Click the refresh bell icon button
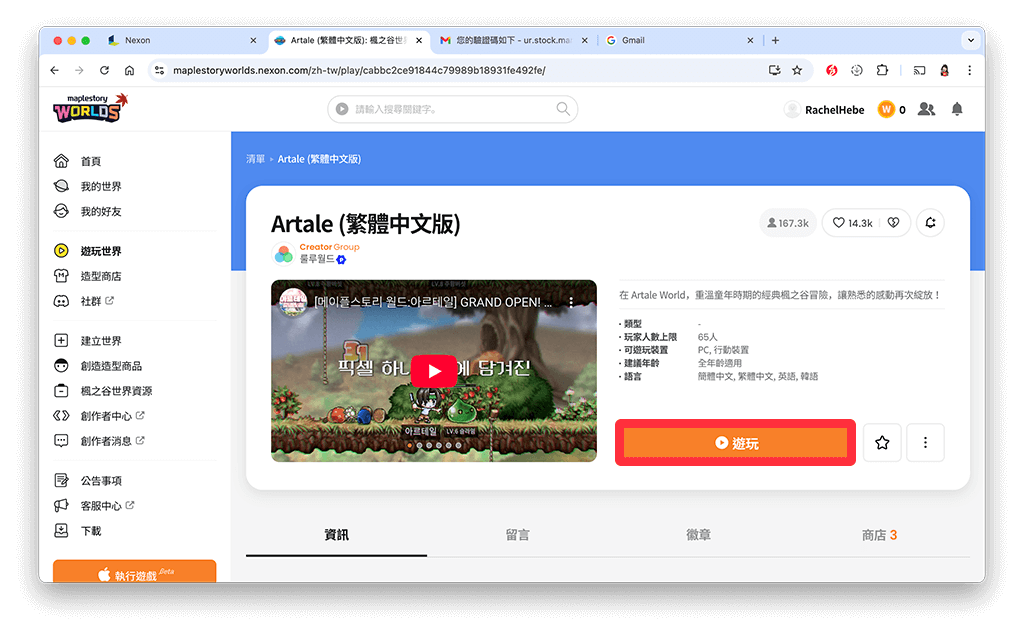1024x634 pixels. click(930, 223)
